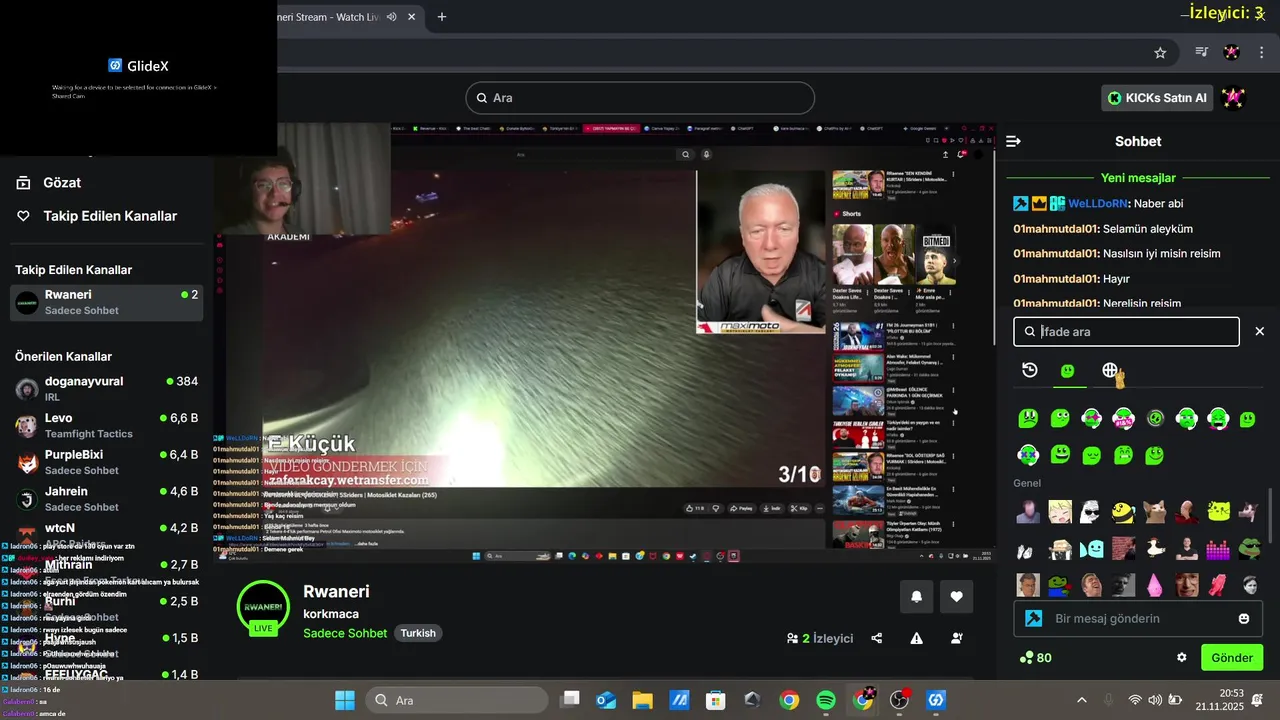Viewport: 1280px width, 720px height.
Task: Click the 'KICKs Satın Al' button
Action: click(1158, 98)
